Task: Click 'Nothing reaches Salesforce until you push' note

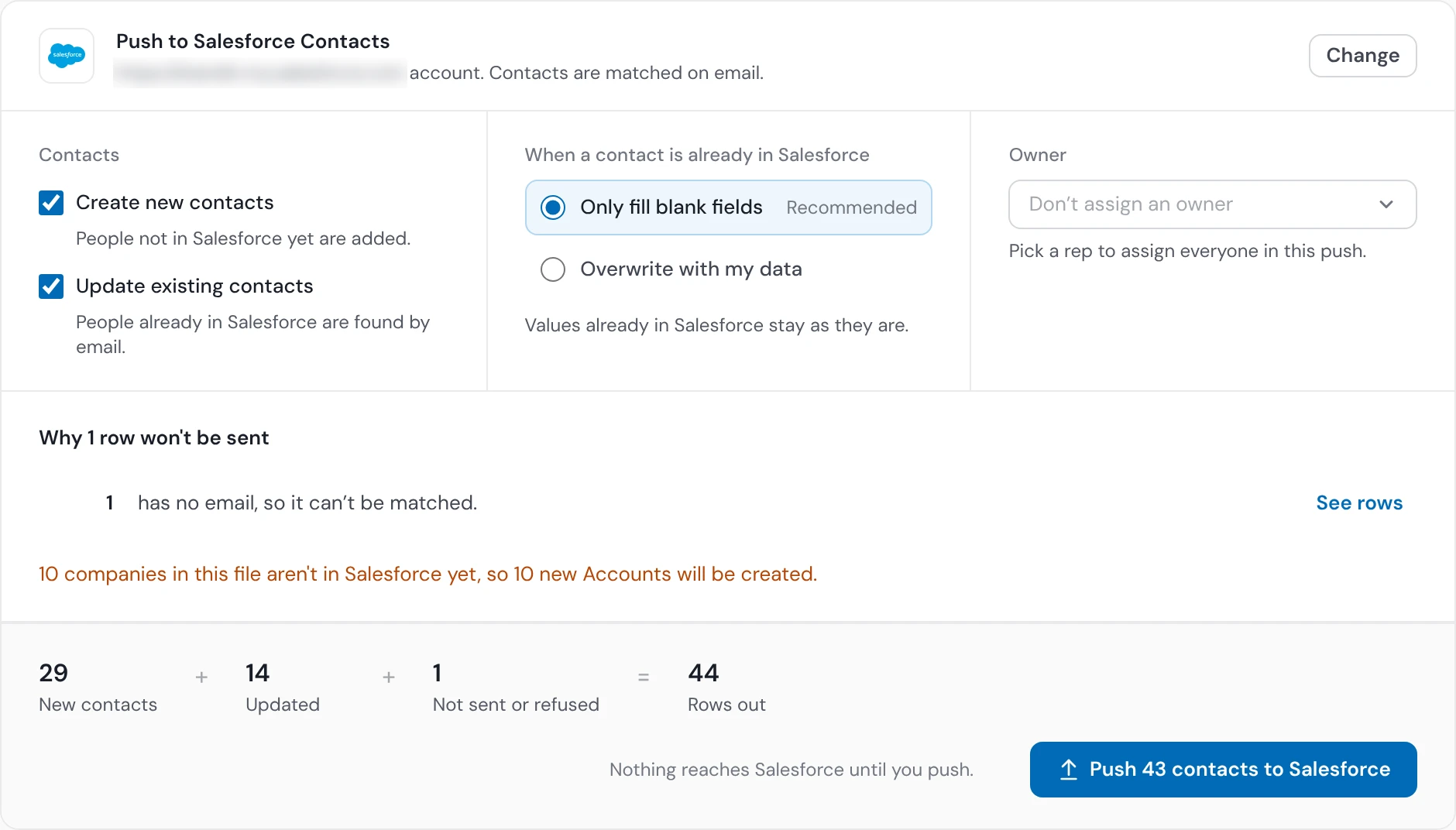Action: 792,770
